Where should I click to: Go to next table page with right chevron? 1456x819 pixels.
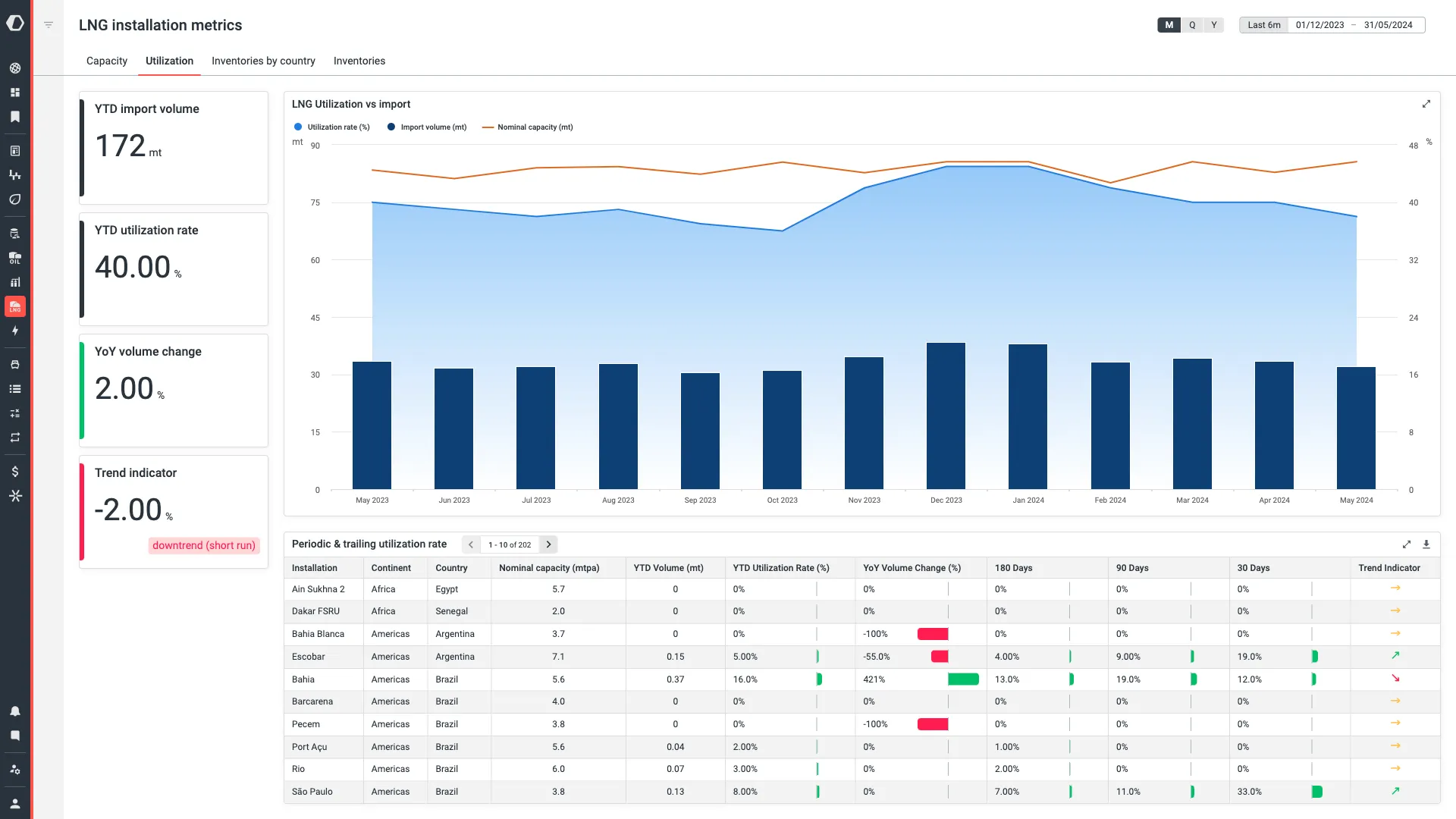(548, 544)
